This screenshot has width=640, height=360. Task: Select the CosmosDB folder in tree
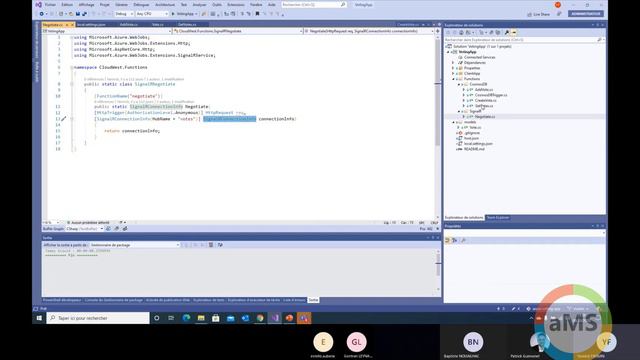coord(478,84)
